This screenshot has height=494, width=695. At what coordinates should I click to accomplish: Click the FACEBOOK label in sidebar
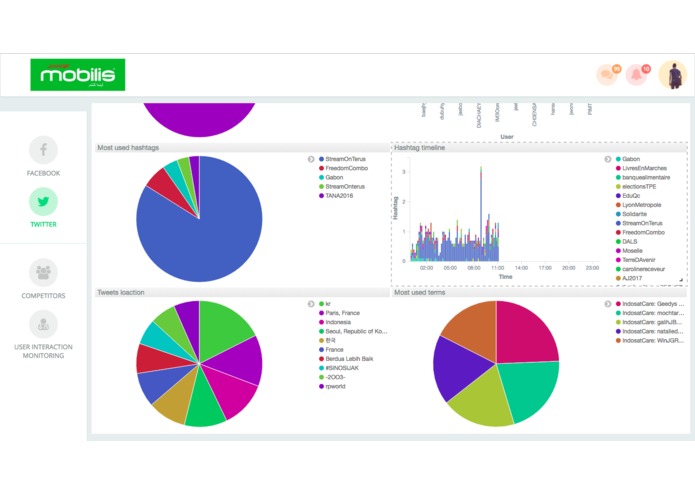coord(43,173)
